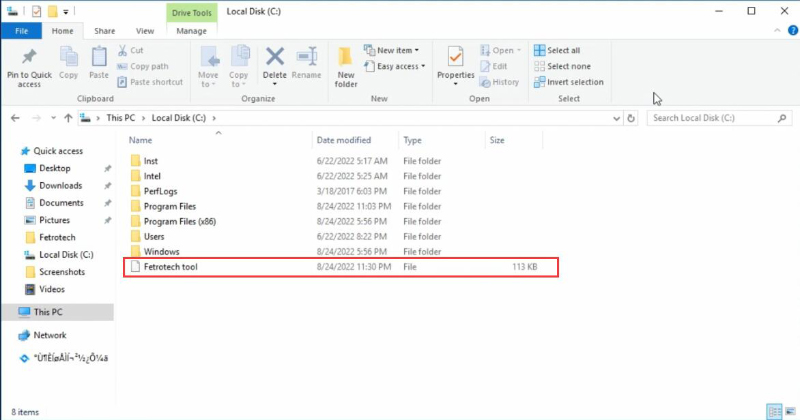The width and height of the screenshot is (800, 420).
Task: Open the Copy to dropdown
Action: (x=238, y=66)
